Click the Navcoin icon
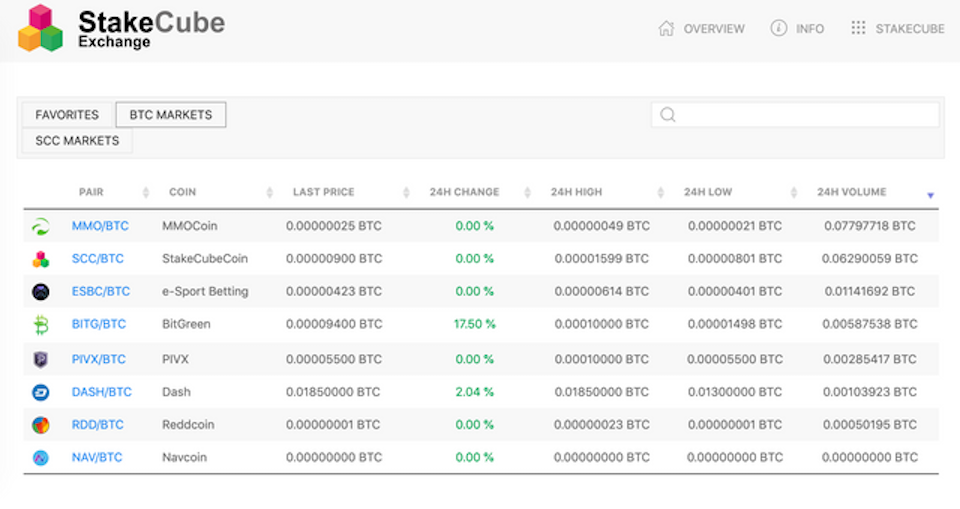This screenshot has width=960, height=509. tap(40, 458)
